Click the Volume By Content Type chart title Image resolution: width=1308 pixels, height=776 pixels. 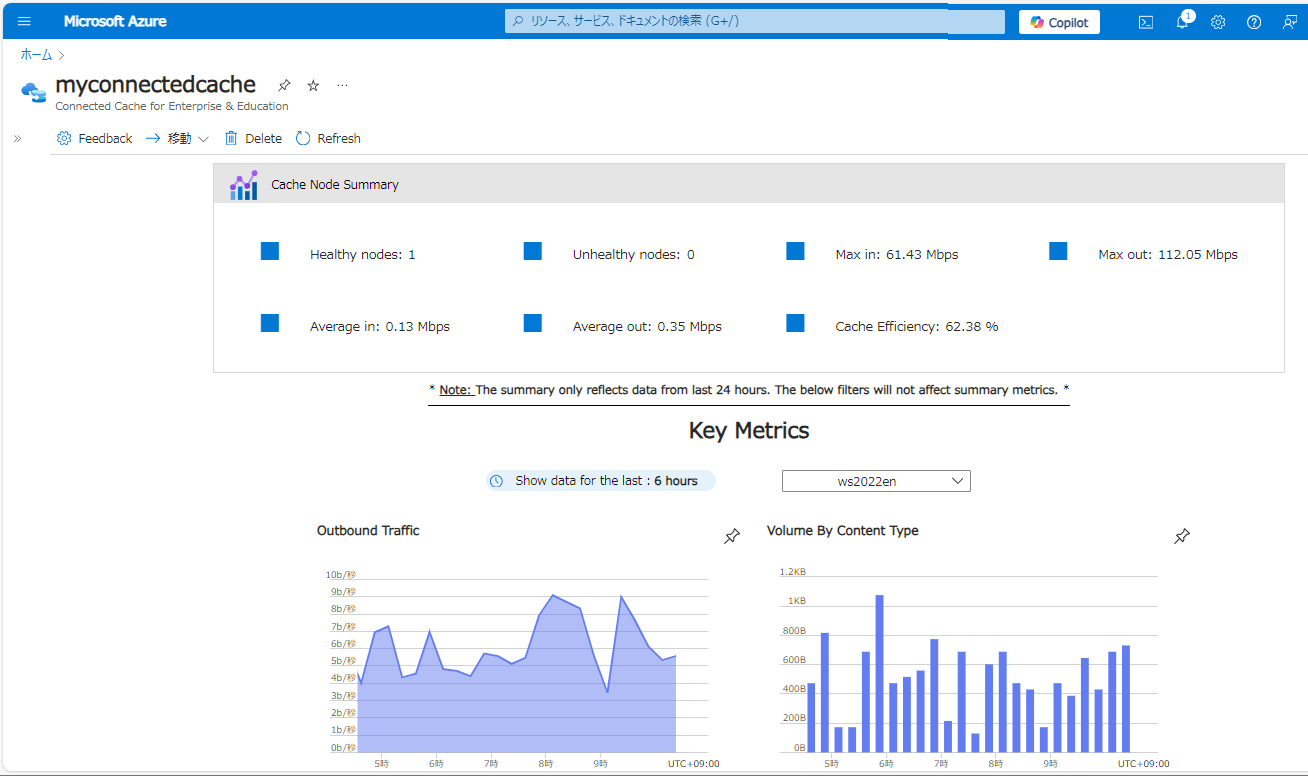pos(843,531)
